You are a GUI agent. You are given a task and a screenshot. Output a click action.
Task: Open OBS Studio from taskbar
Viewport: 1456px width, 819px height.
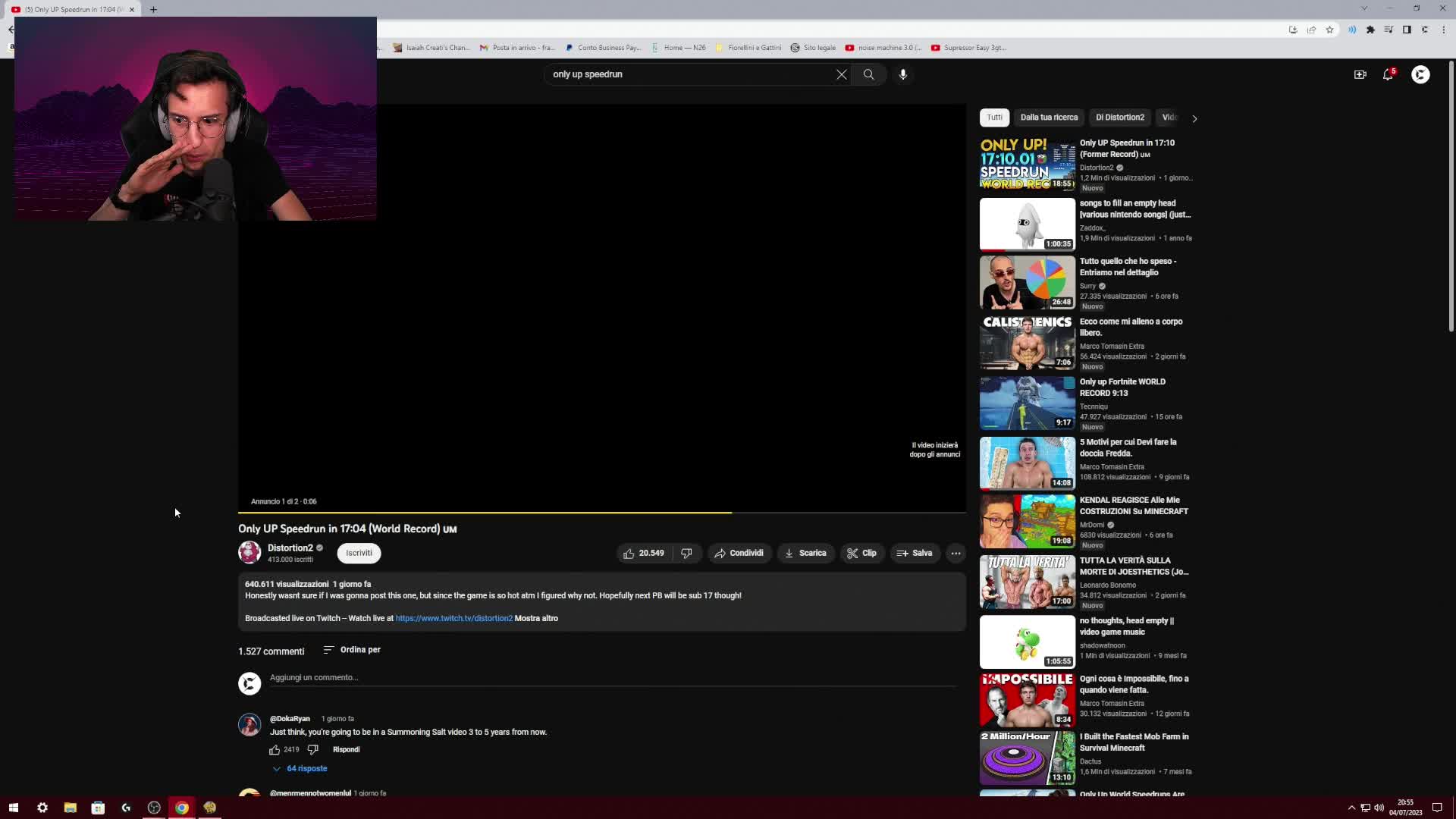[x=154, y=808]
